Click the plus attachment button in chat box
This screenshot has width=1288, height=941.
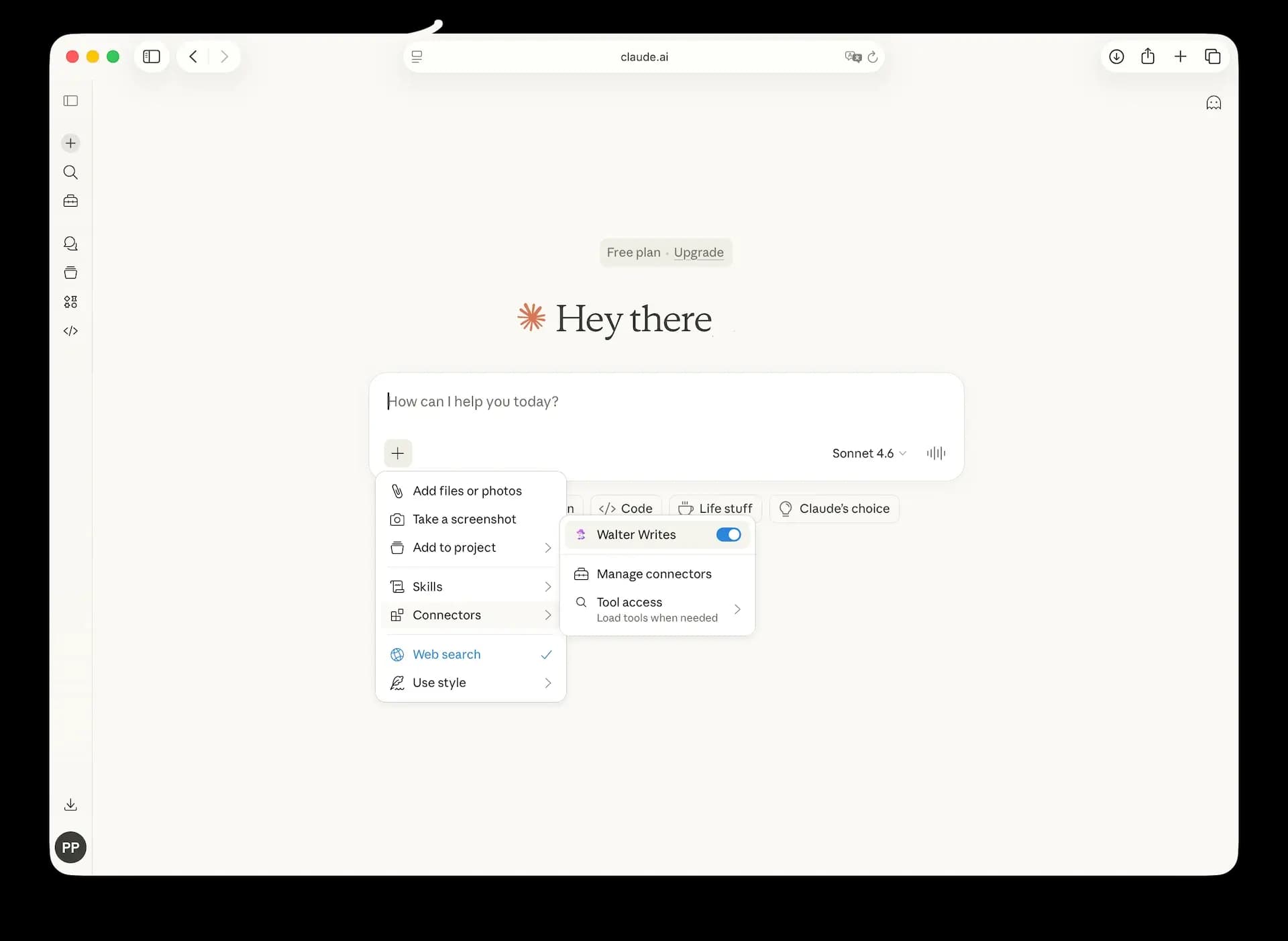(x=398, y=453)
